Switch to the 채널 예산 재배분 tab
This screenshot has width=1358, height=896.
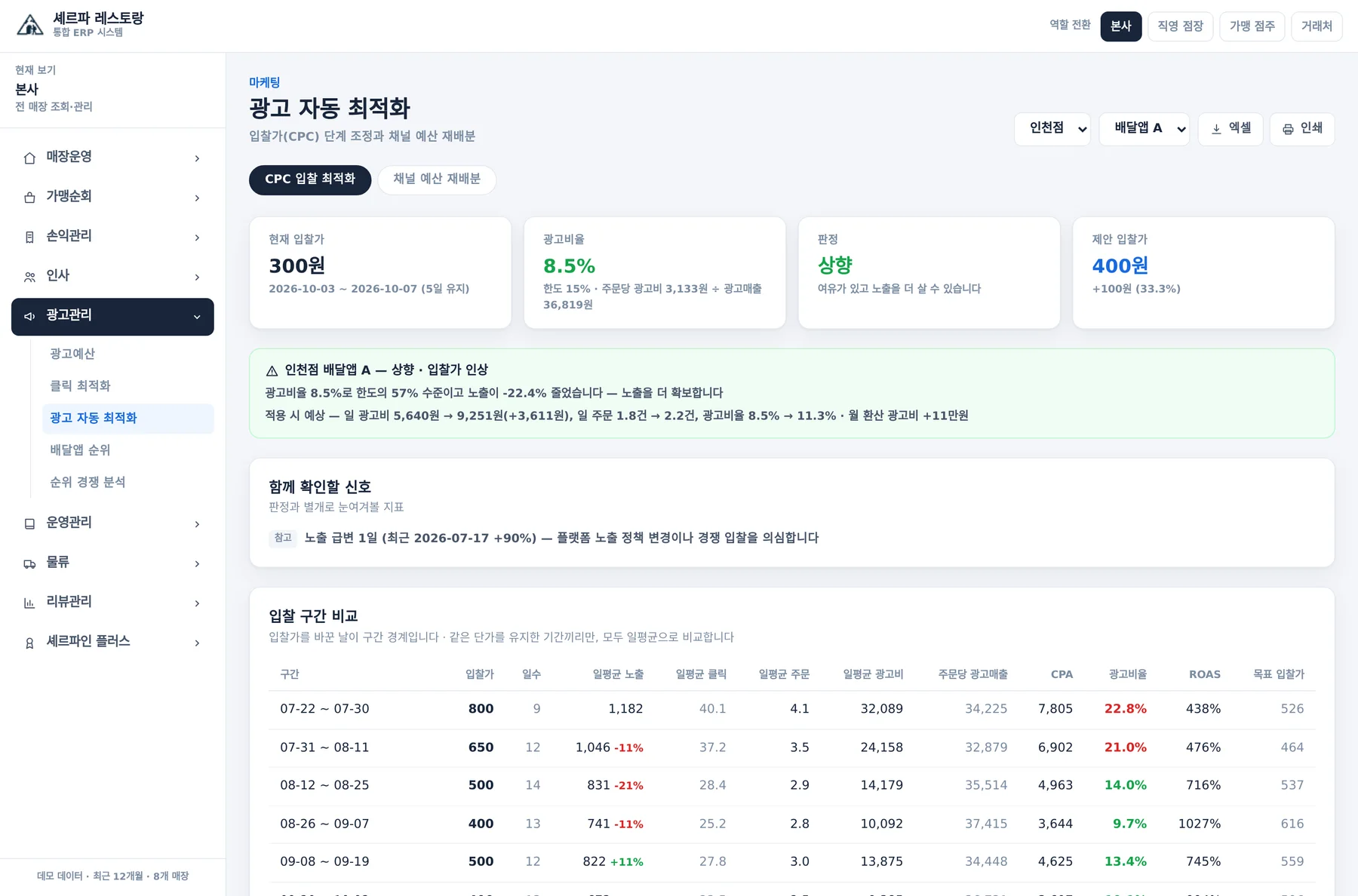tap(437, 180)
